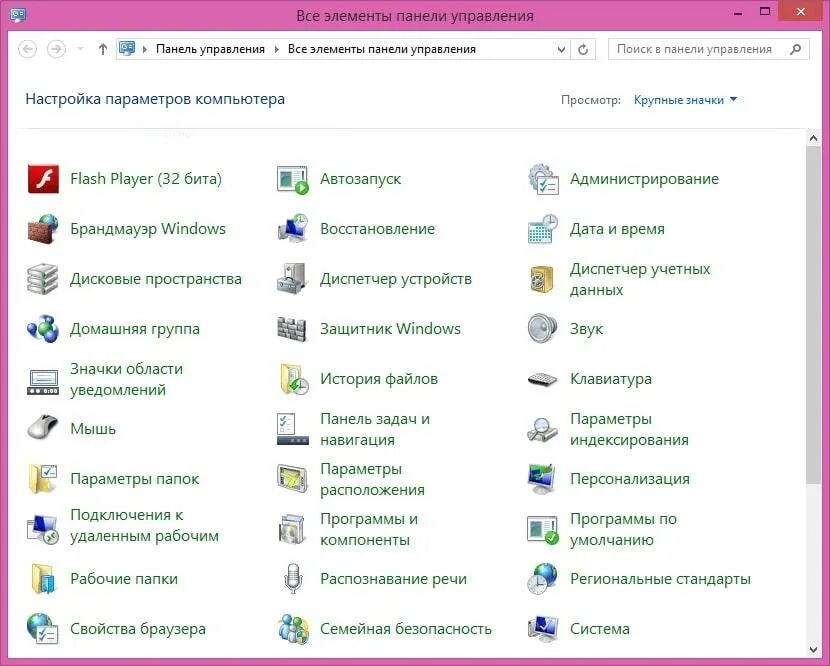The image size is (830, 666).
Task: Refresh the control panel view
Action: click(x=583, y=50)
